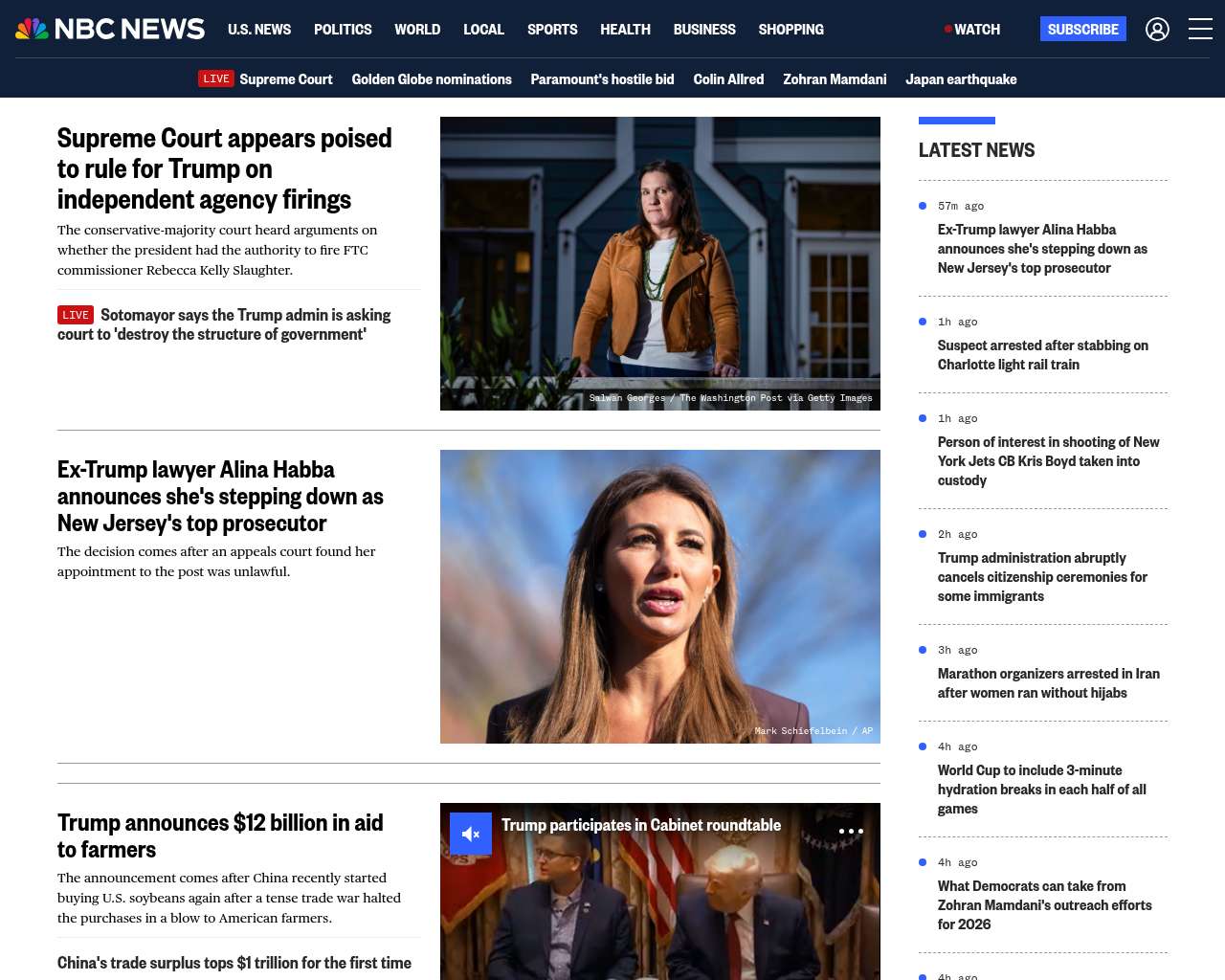1225x980 pixels.
Task: Click the Salwan Georges photo credit
Action: [x=730, y=398]
